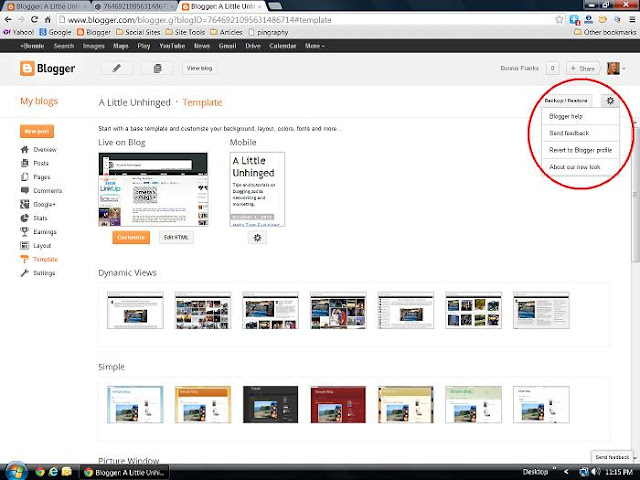Open the Chrome menu icon
640x480 pixels.
[x=632, y=19]
